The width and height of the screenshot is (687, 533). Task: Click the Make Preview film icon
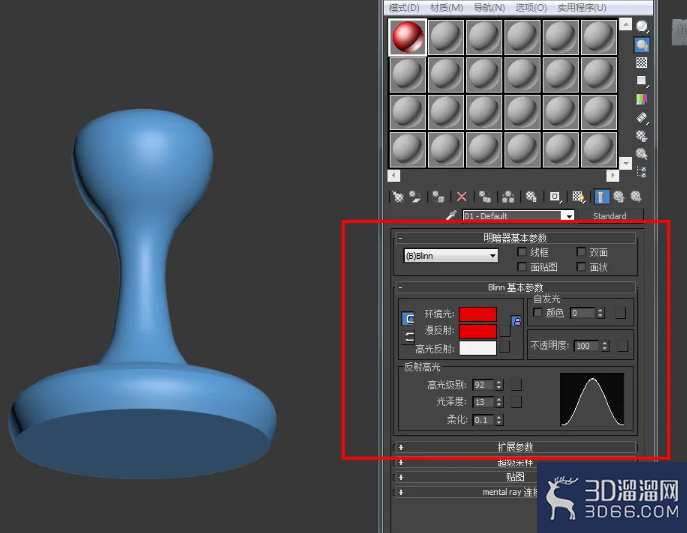coord(641,117)
